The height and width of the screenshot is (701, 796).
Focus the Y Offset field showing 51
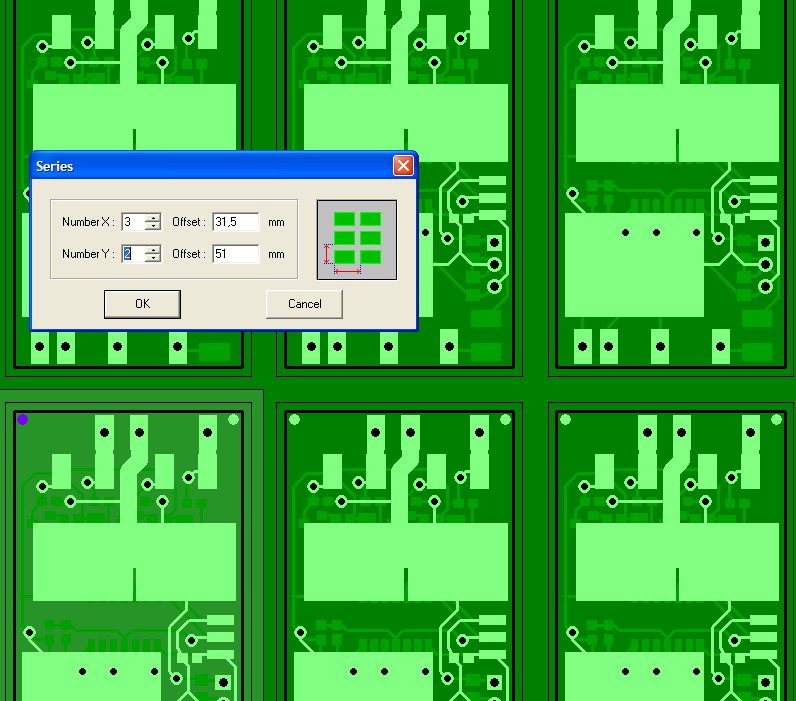coord(236,254)
